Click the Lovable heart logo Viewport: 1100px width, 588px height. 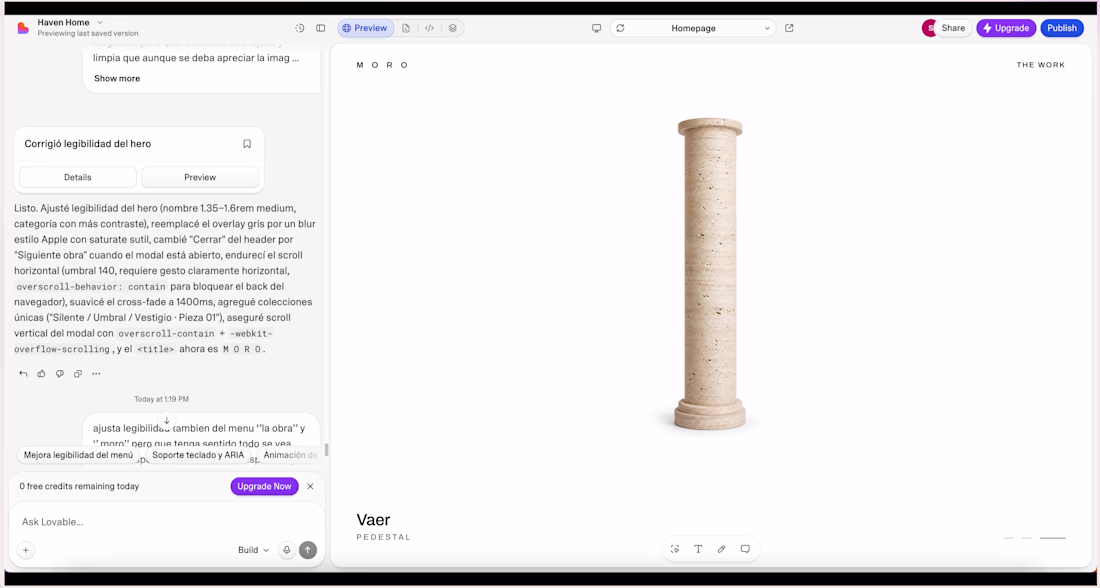click(x=23, y=28)
